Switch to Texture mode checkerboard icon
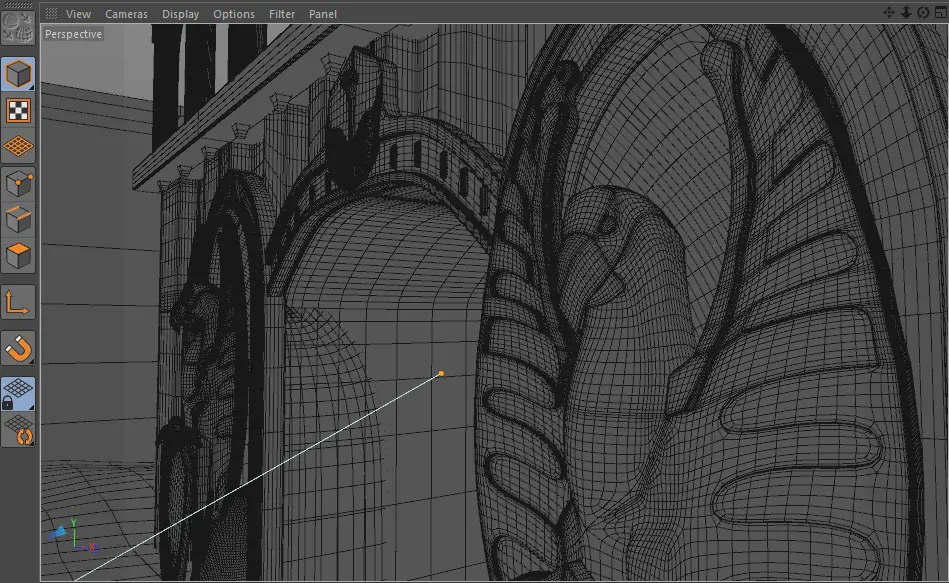 pos(18,111)
